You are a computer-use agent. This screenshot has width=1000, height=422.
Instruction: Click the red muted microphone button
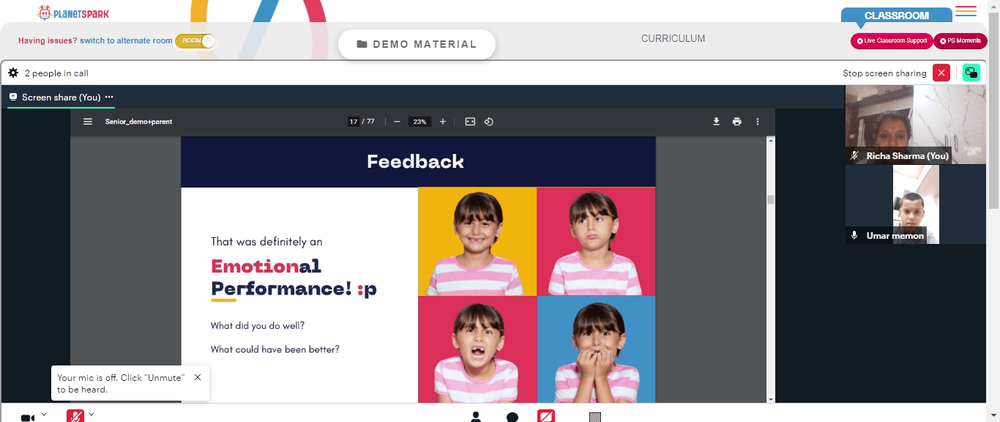coord(75,416)
